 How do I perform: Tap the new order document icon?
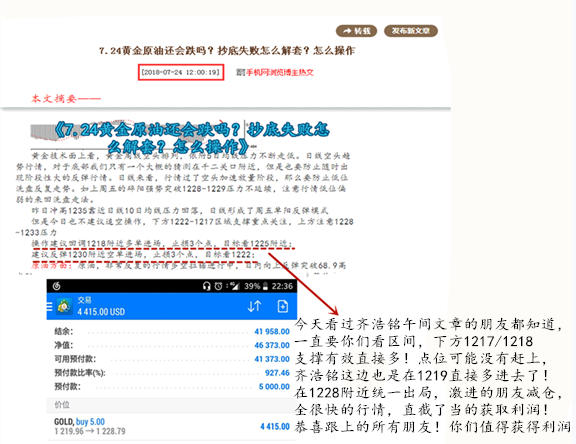[282, 306]
